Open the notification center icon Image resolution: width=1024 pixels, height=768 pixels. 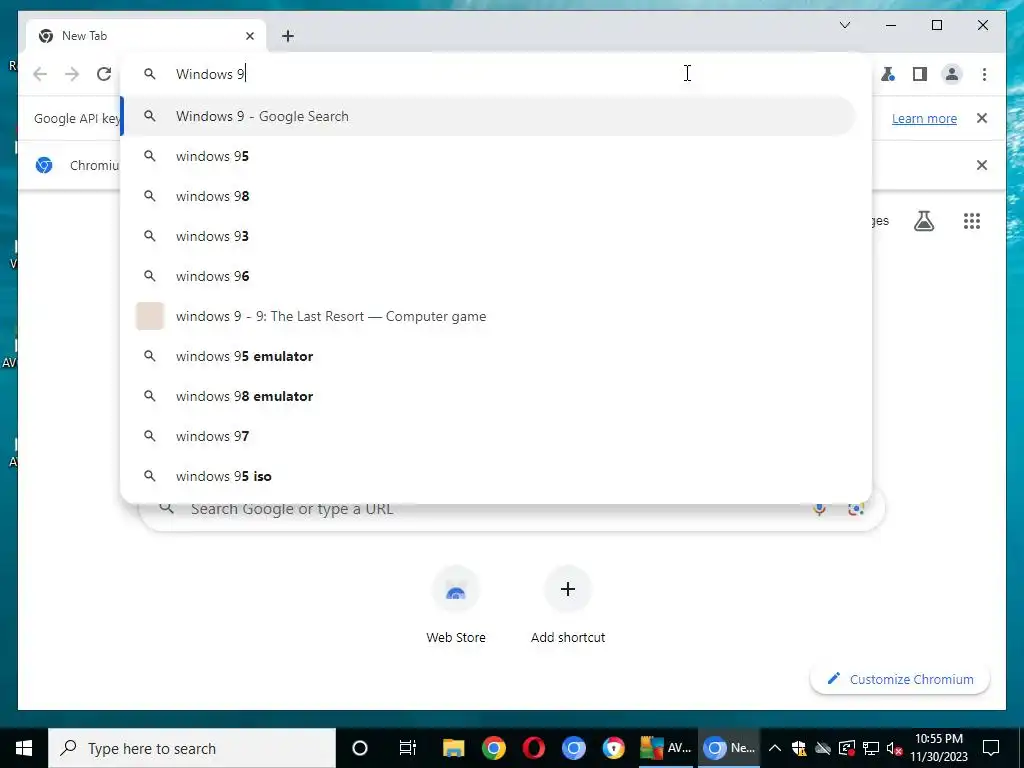point(991,748)
